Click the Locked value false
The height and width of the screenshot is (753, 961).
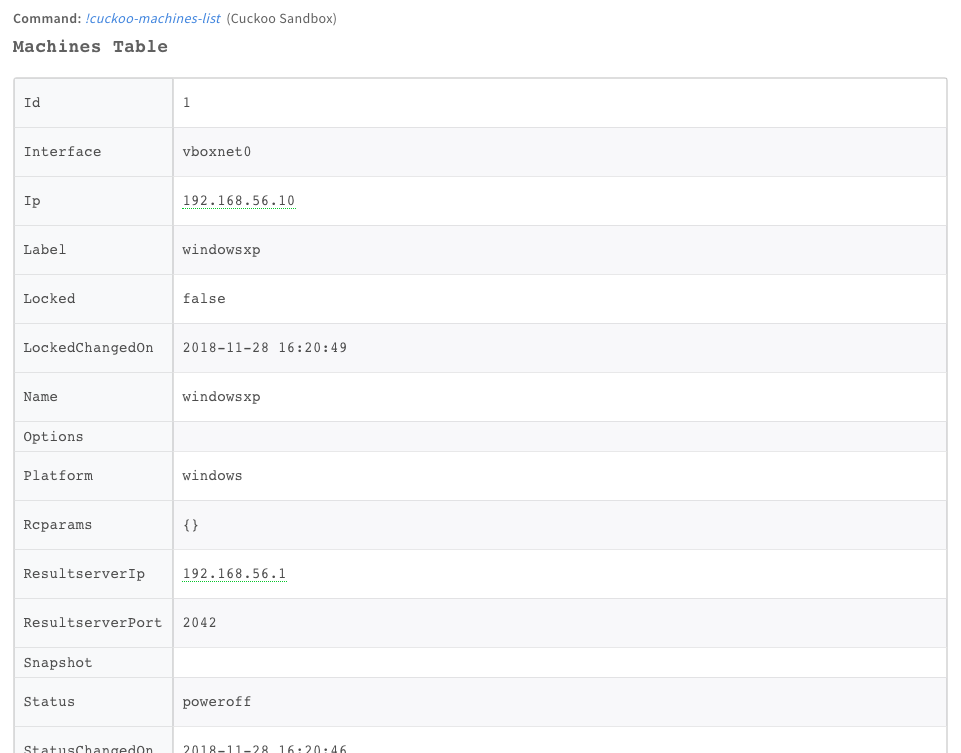coord(204,299)
